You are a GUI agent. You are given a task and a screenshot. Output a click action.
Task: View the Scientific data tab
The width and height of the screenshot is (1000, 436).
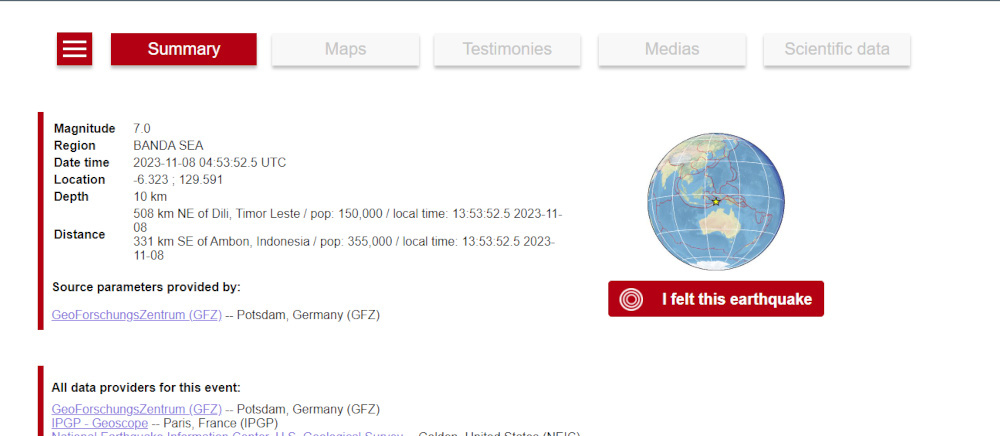coord(836,49)
